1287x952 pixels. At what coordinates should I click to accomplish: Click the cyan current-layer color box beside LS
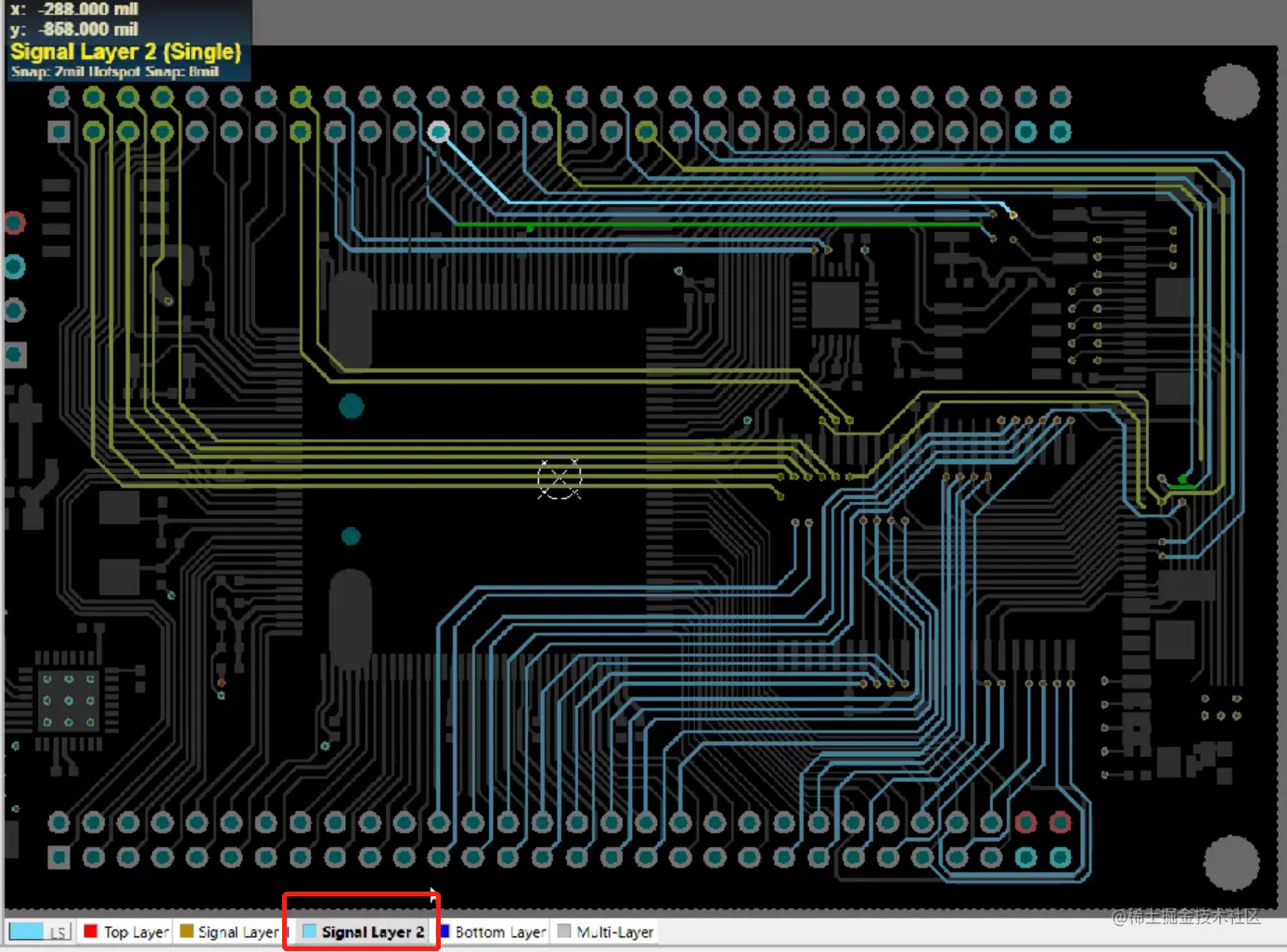click(27, 932)
